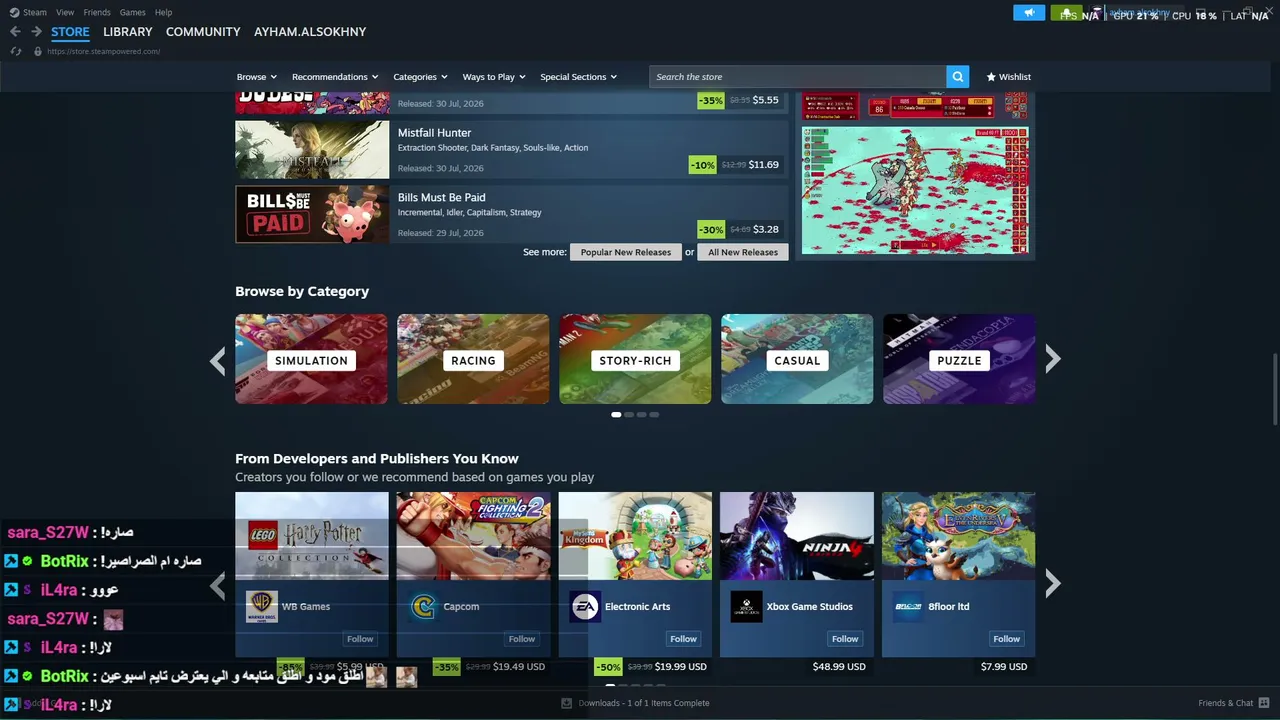
Task: Open the AYHAM.ALSOKHNY profile tab
Action: pos(310,32)
